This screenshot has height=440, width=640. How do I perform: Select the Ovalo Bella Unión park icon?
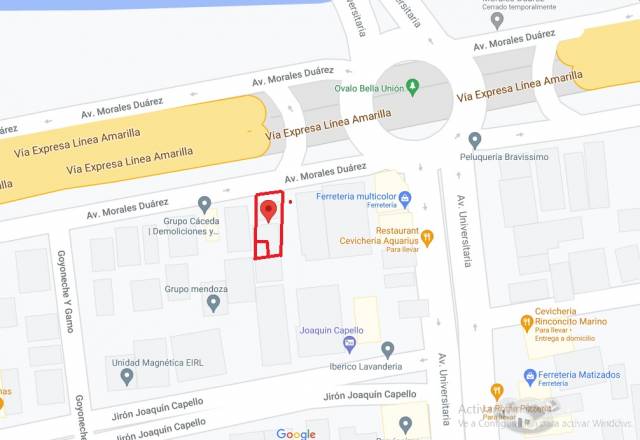(413, 87)
